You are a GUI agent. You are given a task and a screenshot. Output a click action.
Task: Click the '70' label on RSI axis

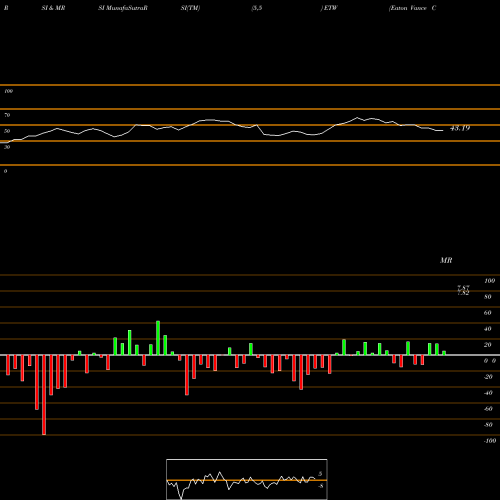point(7,115)
